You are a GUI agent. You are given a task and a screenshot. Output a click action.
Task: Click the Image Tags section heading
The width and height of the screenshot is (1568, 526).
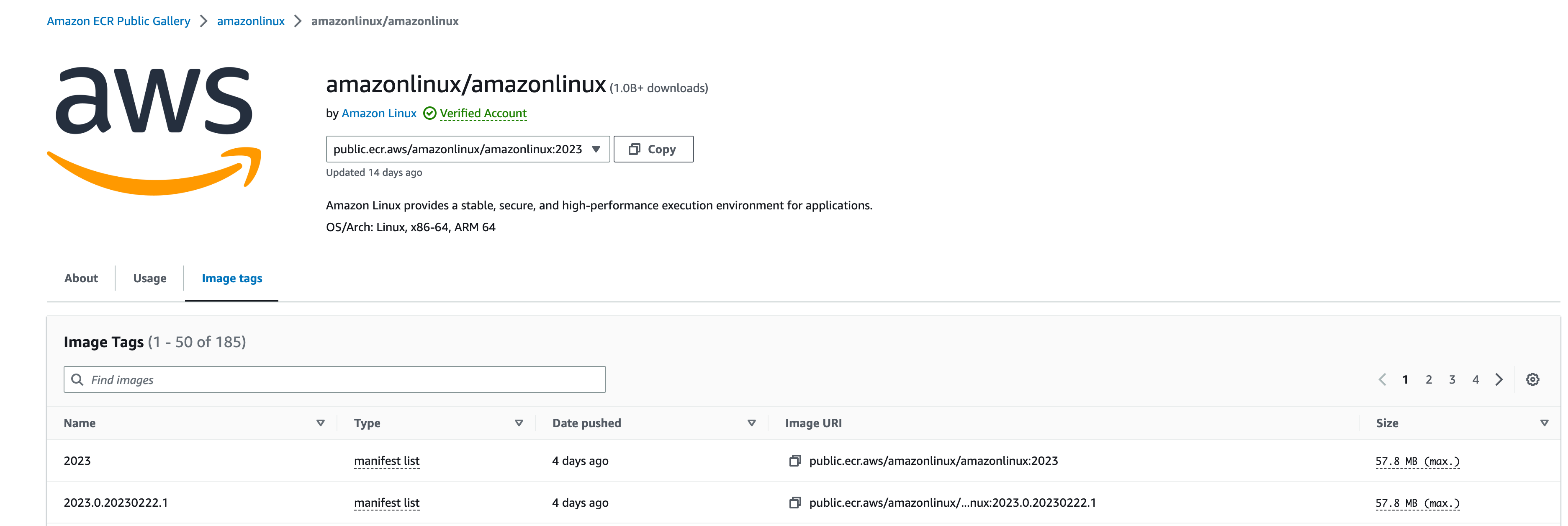tap(103, 342)
